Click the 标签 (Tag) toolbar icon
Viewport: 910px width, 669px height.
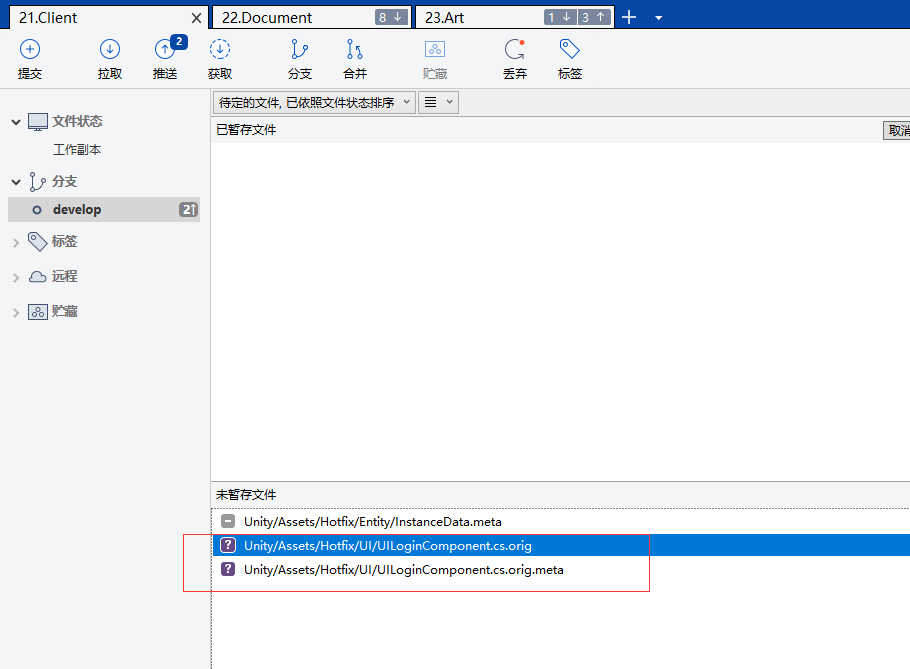(569, 50)
